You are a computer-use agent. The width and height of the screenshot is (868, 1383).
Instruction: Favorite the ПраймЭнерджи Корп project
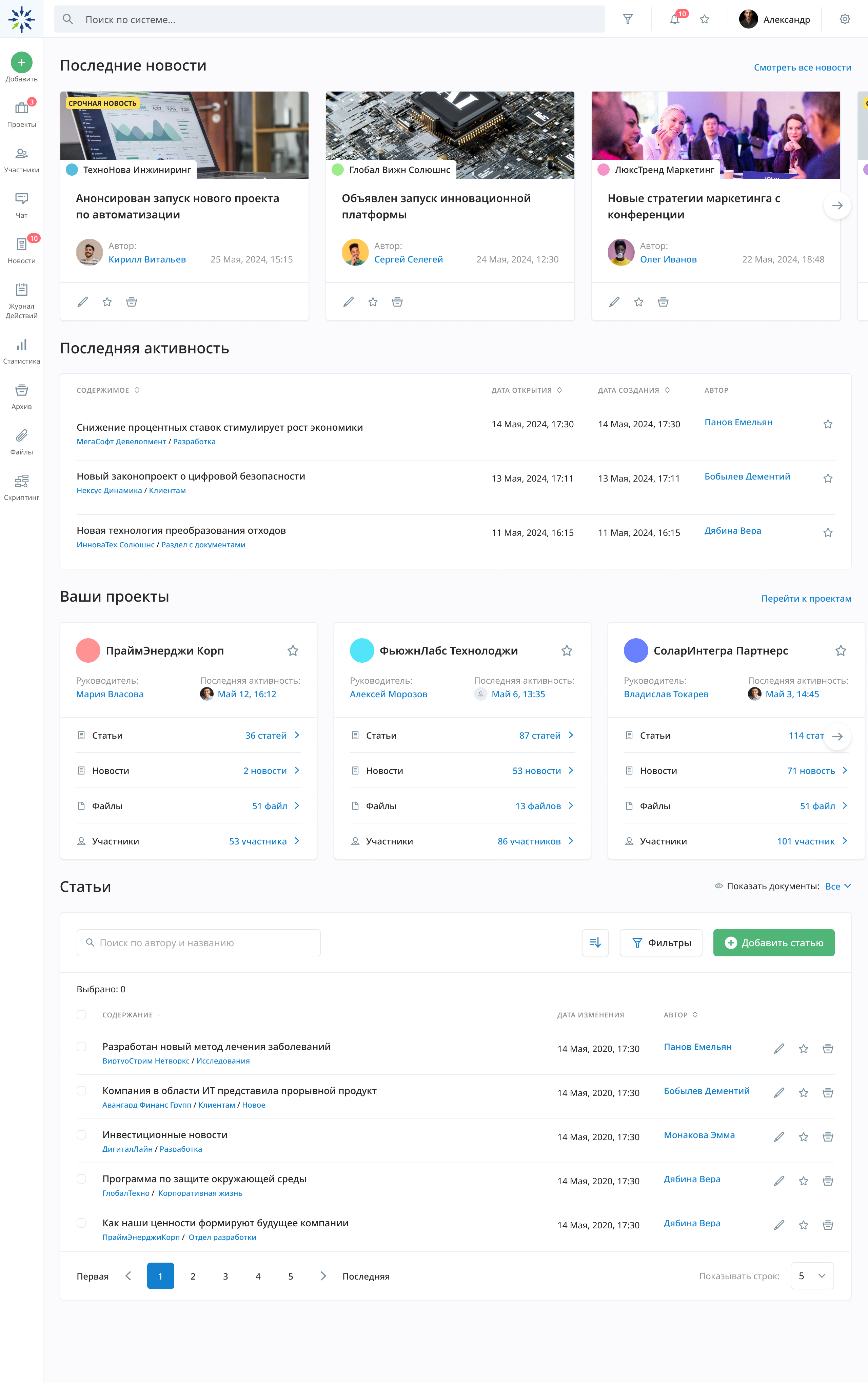pyautogui.click(x=293, y=650)
